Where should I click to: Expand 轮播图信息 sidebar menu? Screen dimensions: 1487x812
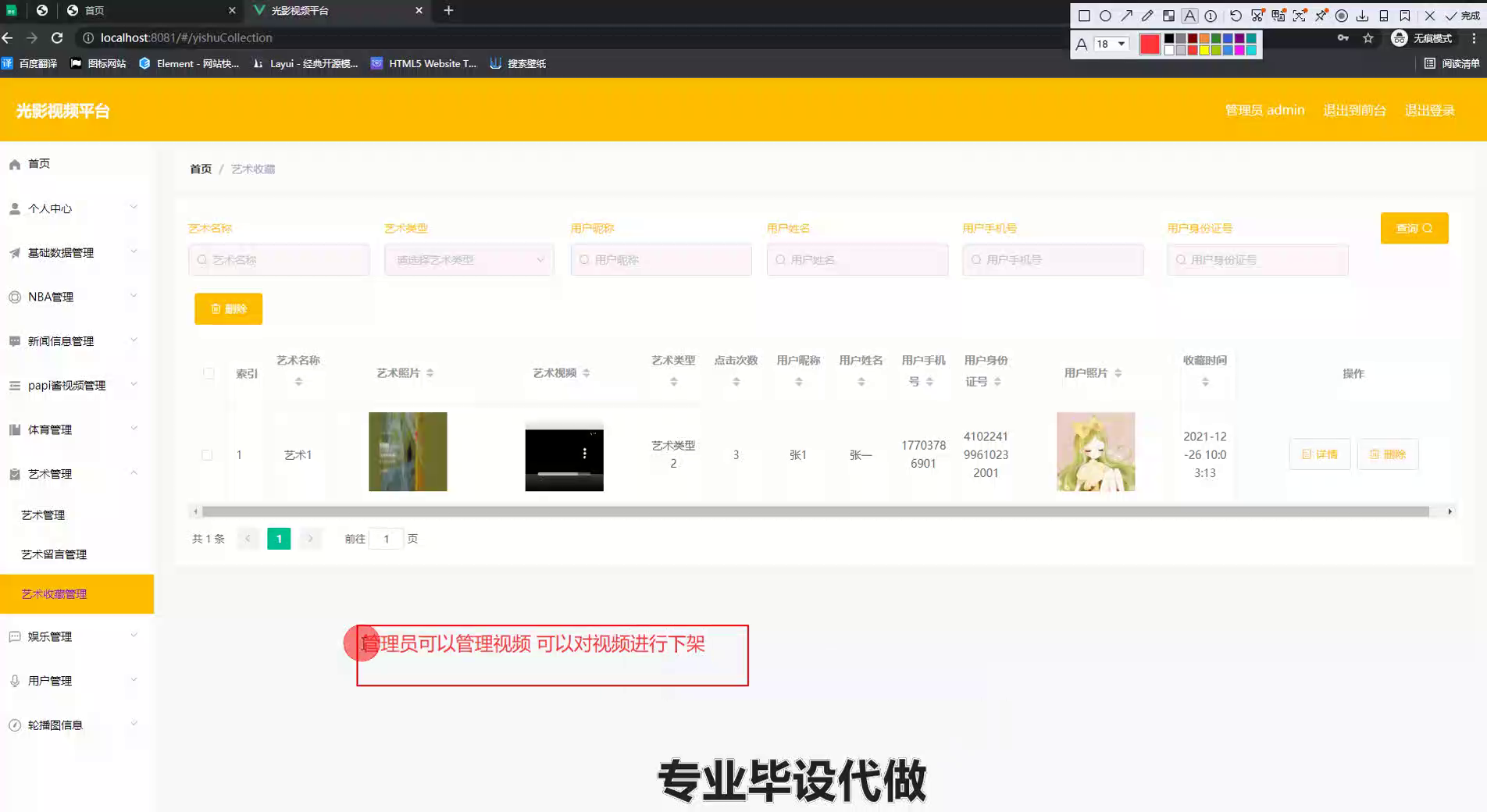(x=77, y=725)
